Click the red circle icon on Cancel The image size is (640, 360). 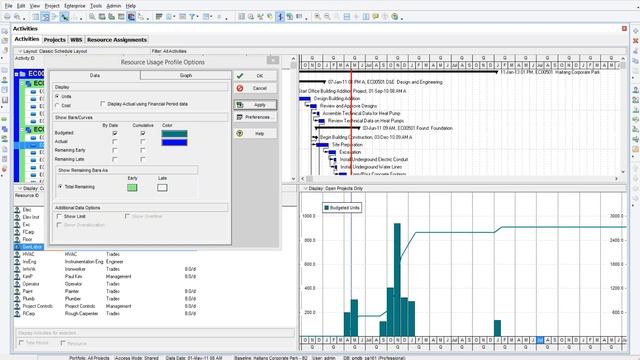coord(240,88)
